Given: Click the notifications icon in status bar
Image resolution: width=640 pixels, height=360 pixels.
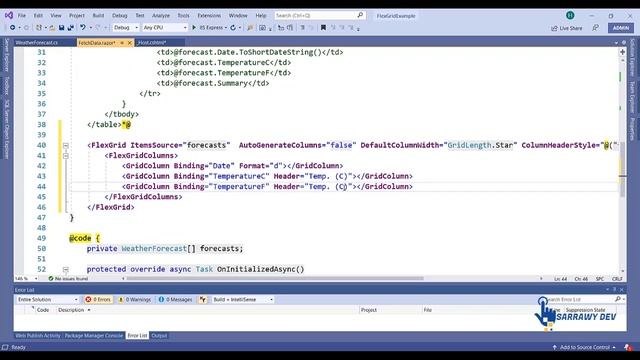Looking at the screenshot, I should pyautogui.click(x=628, y=347).
